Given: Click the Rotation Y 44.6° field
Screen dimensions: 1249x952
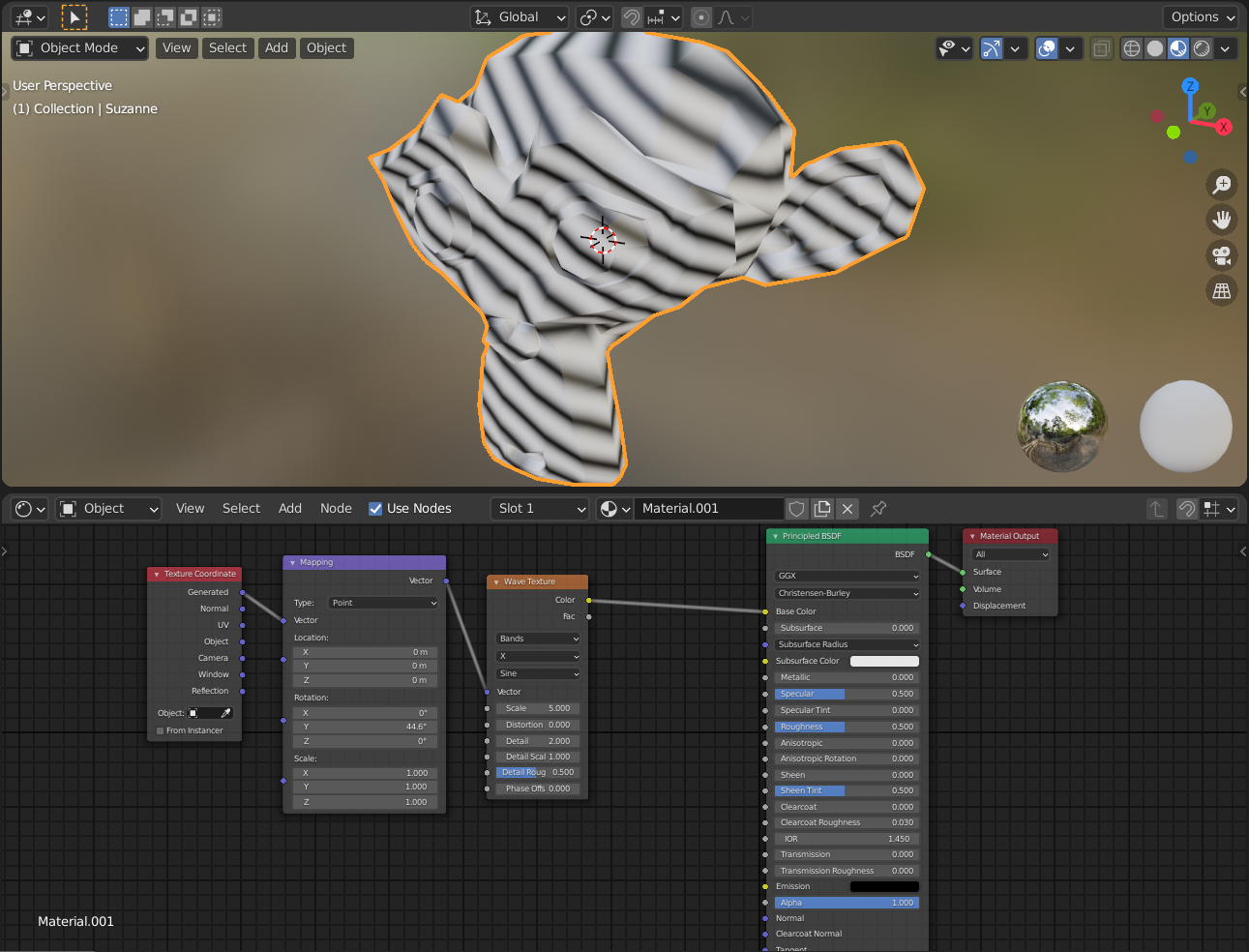Looking at the screenshot, I should point(365,727).
